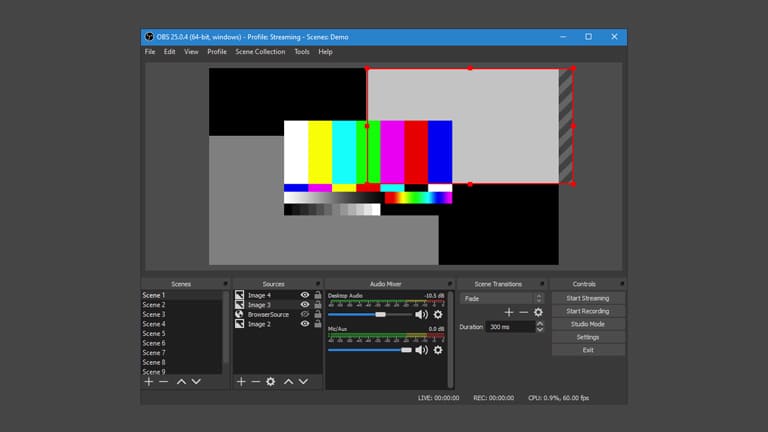768x432 pixels.
Task: Open the View menu
Action: coord(191,51)
